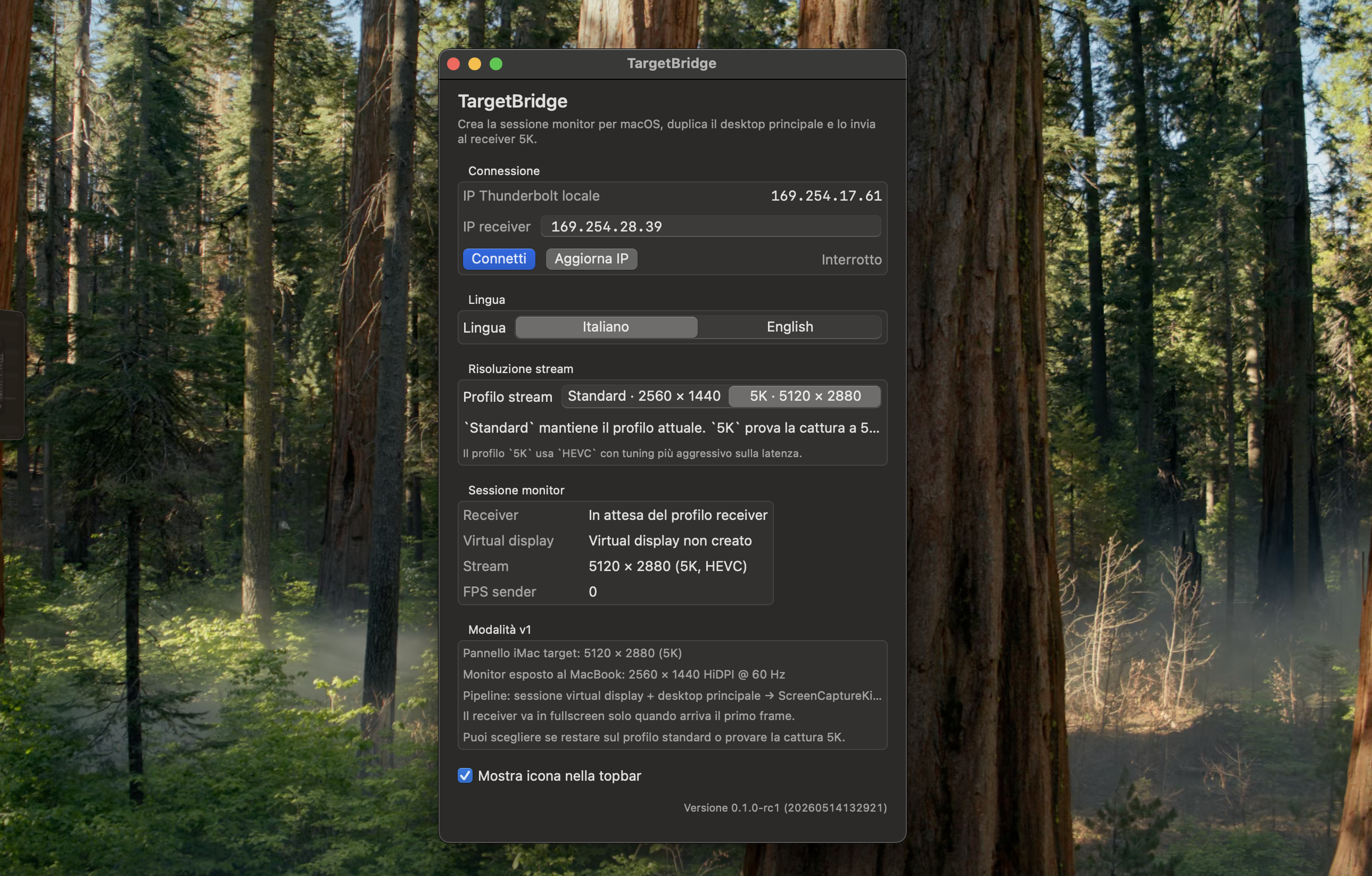Click 'Puoi scegliere se restare' line

tap(654, 737)
